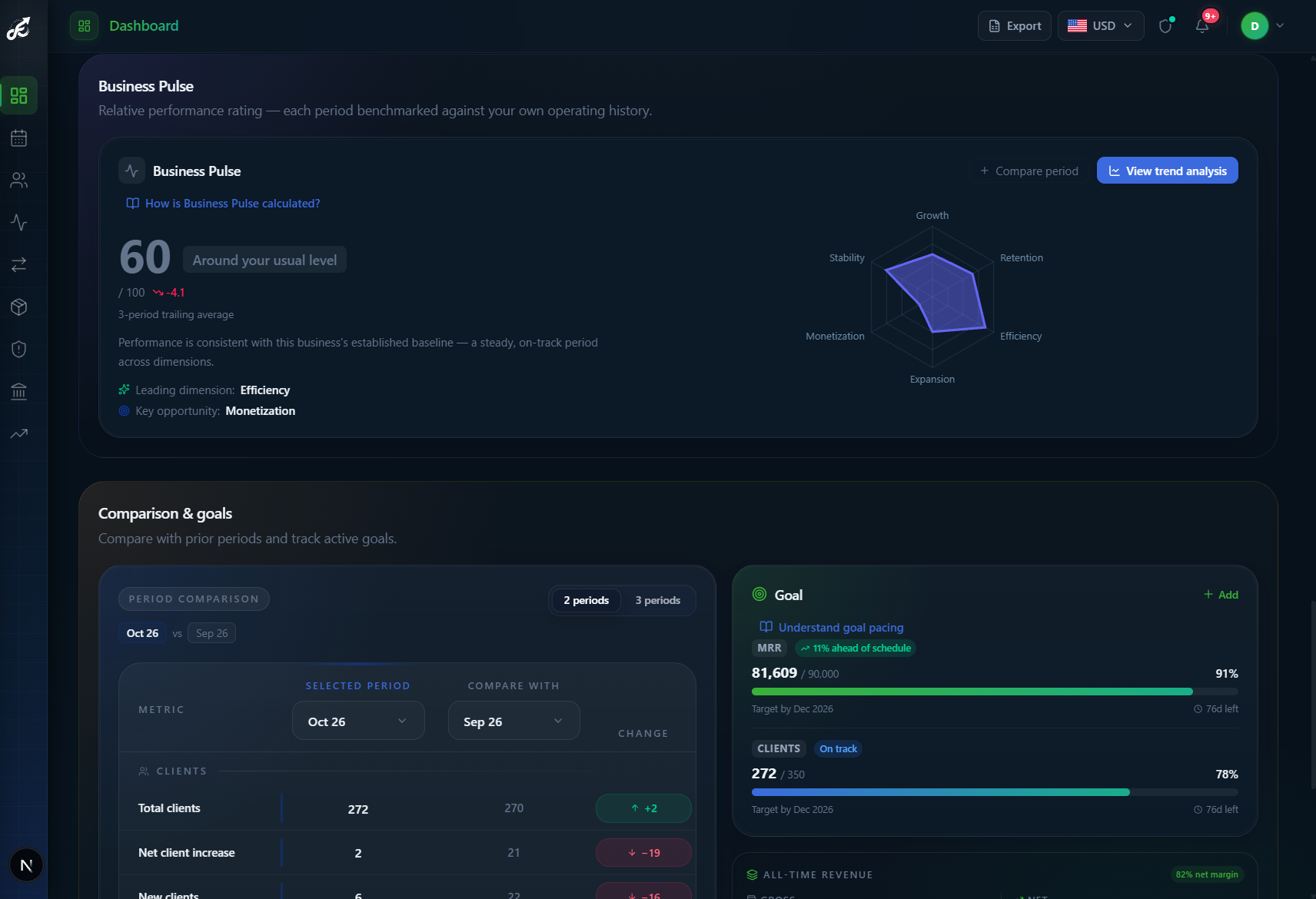Click the MRR goal progress bar
This screenshot has width=1316, height=899.
click(995, 692)
